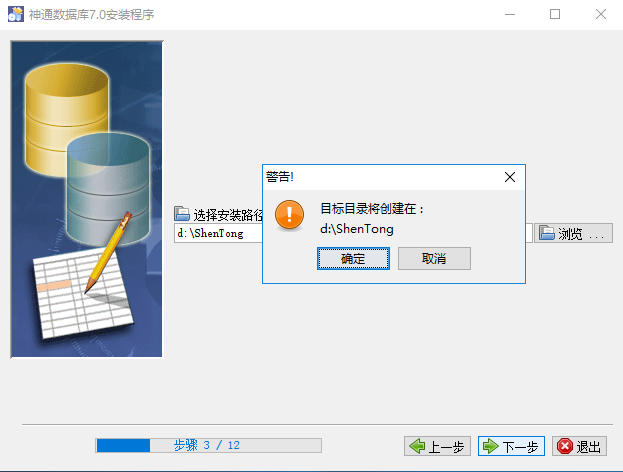Viewport: 623px width, 472px height.
Task: Click the 目标目录将创建在： message text
Action: tap(372, 209)
